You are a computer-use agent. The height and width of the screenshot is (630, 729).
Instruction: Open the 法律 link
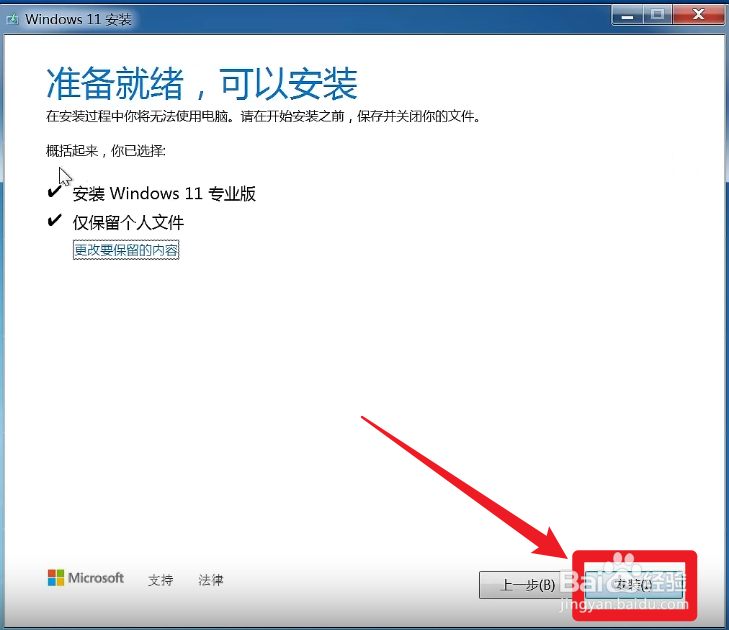click(211, 580)
